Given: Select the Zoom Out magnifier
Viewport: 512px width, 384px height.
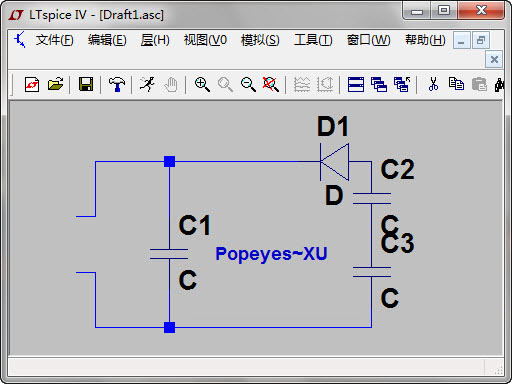Looking at the screenshot, I should [x=248, y=84].
